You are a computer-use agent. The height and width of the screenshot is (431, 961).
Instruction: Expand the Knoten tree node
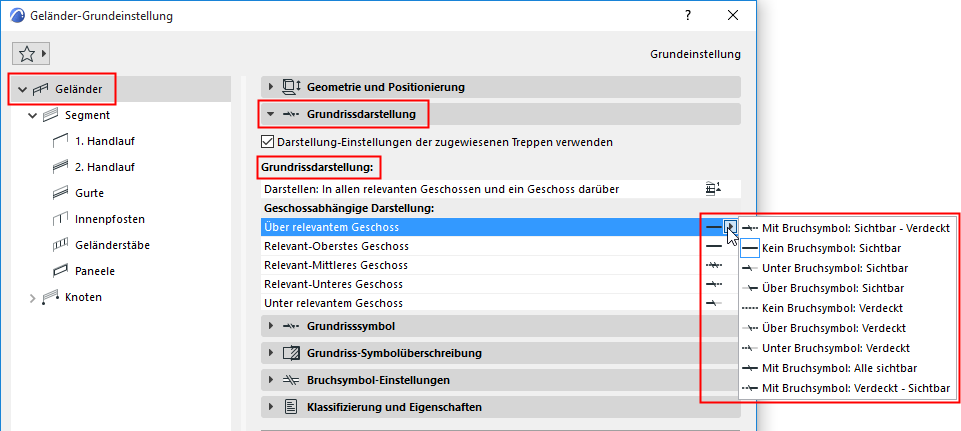tap(31, 297)
